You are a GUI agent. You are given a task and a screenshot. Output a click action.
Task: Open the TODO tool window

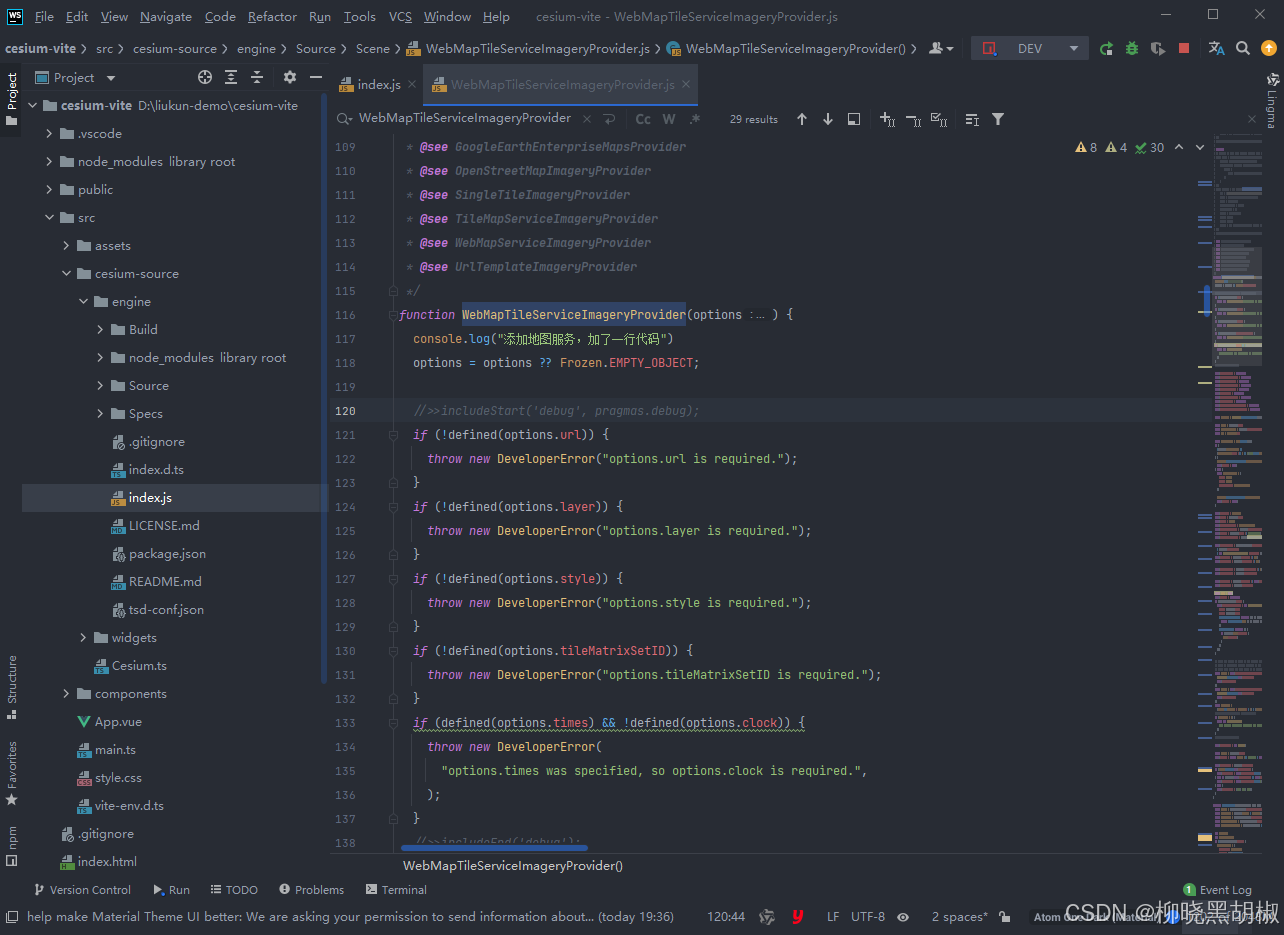233,889
